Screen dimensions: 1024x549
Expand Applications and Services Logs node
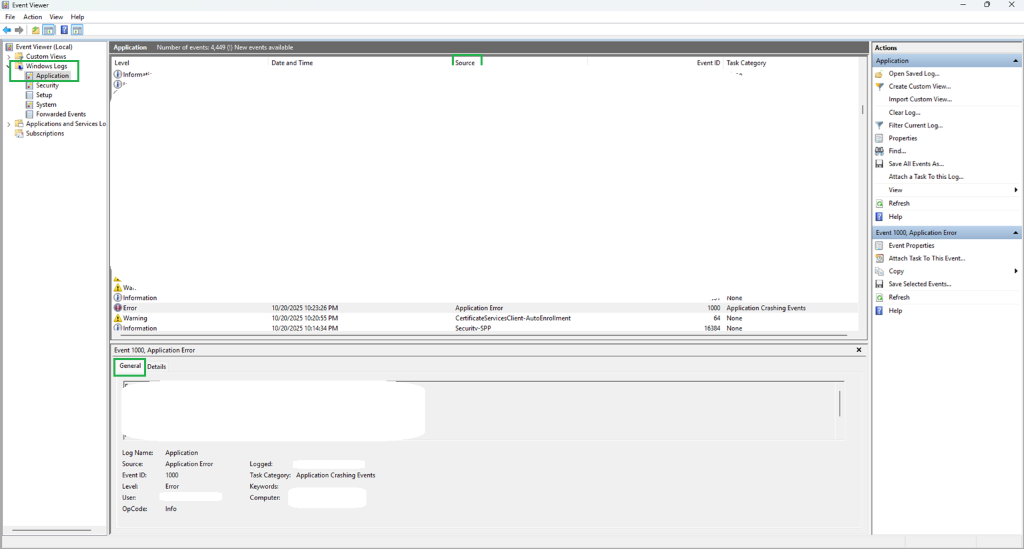[x=8, y=124]
